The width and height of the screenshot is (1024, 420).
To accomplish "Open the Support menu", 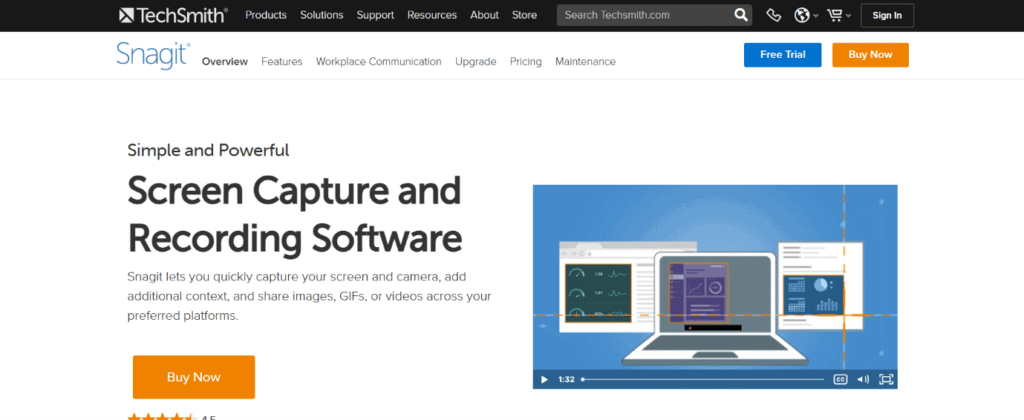I will (x=375, y=15).
